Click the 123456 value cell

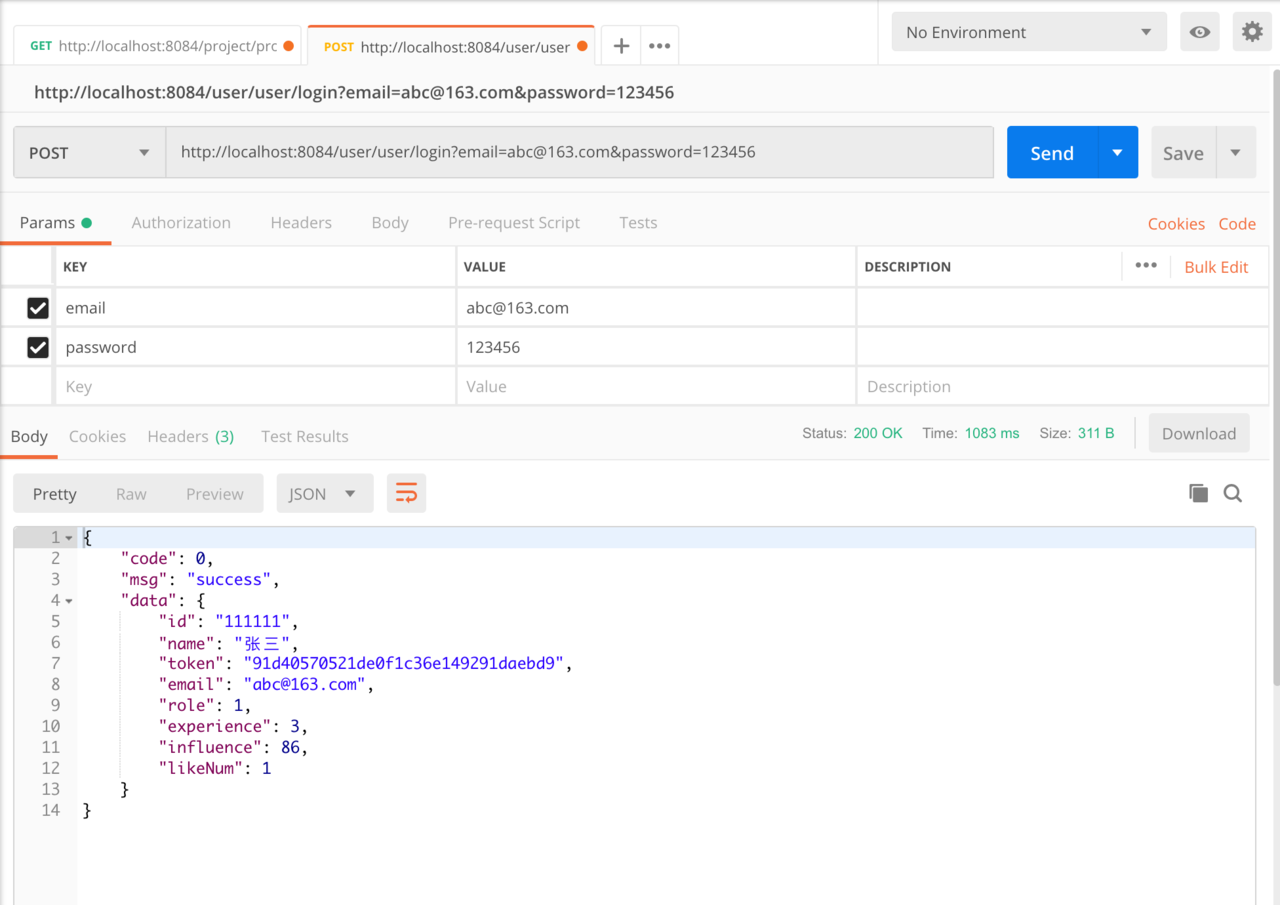(656, 347)
